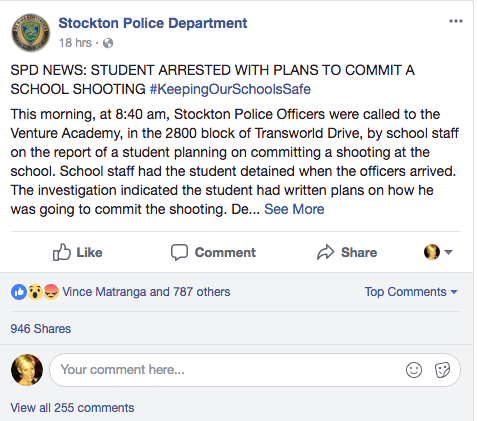This screenshot has width=477, height=421.
Task: Click the blue Like reaction icon
Action: [x=19, y=292]
